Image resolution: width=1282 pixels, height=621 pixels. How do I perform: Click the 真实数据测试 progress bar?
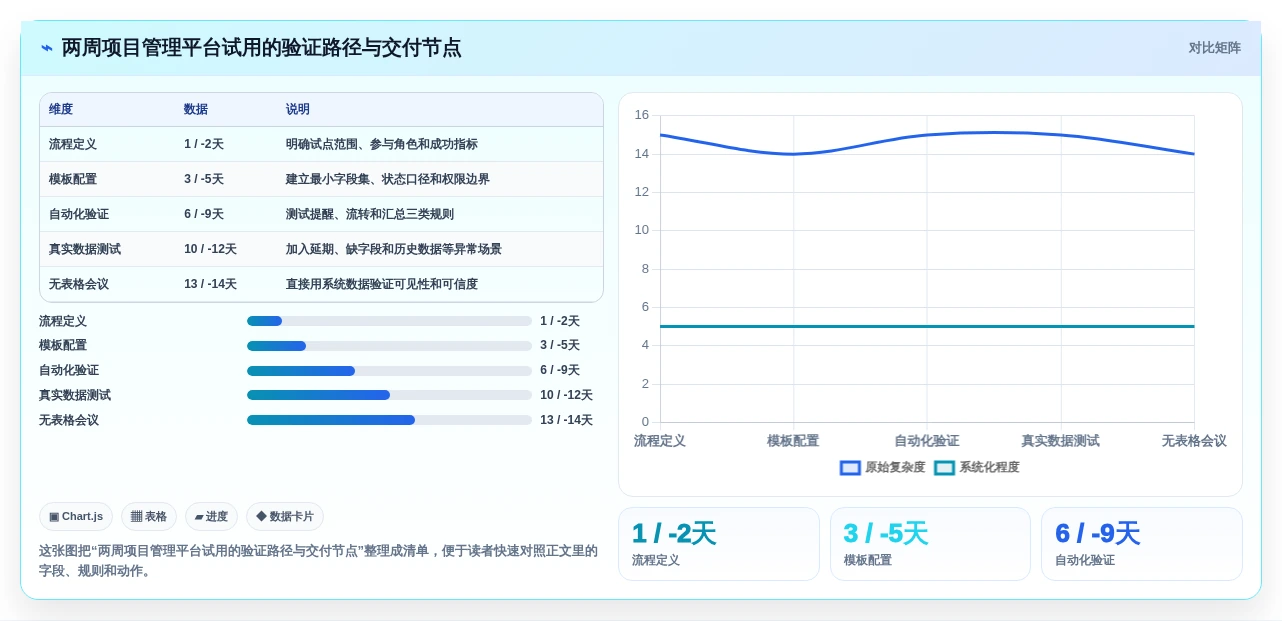click(x=389, y=395)
